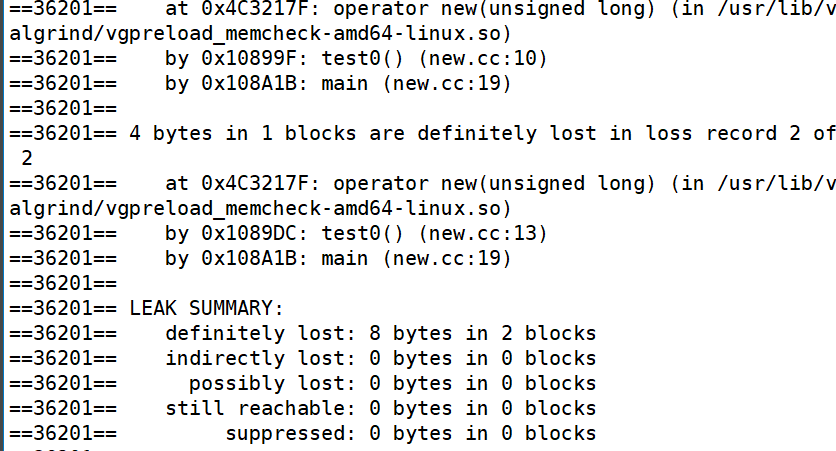The height and width of the screenshot is (451, 836).
Task: Click the 'indirectly lost:' summary label
Action: point(260,359)
